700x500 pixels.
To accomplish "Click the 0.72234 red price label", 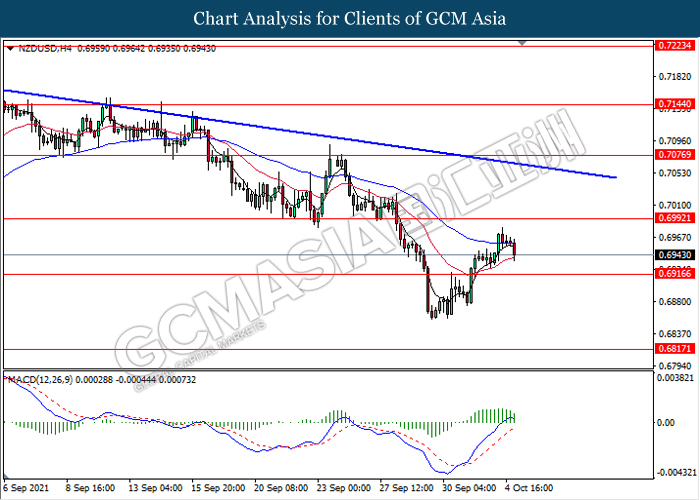I will 675,45.
